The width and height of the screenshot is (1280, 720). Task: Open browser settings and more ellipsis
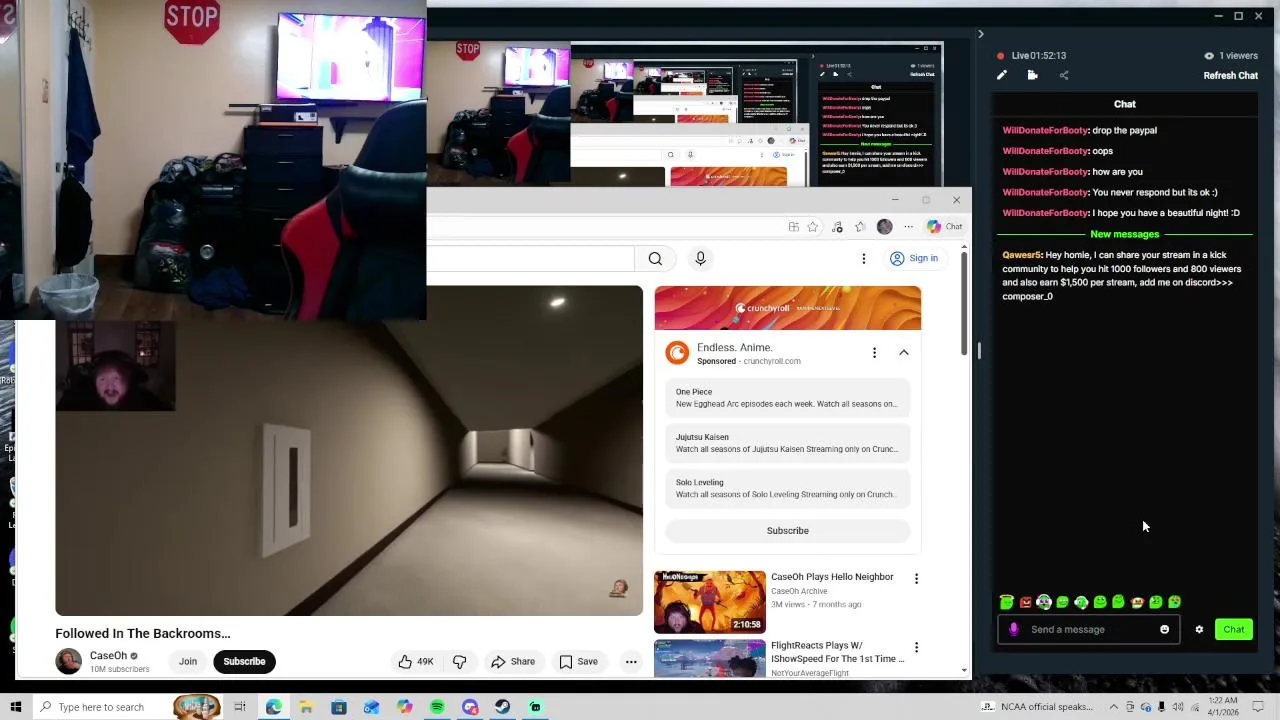tap(908, 227)
